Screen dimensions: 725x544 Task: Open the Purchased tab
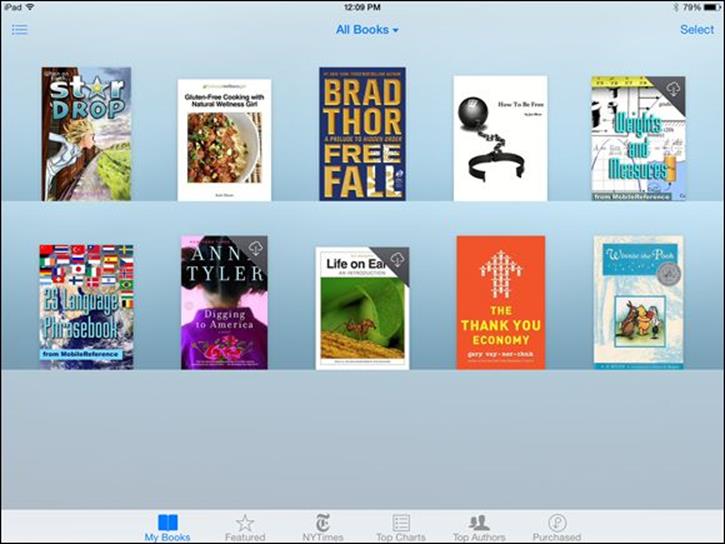(x=557, y=527)
